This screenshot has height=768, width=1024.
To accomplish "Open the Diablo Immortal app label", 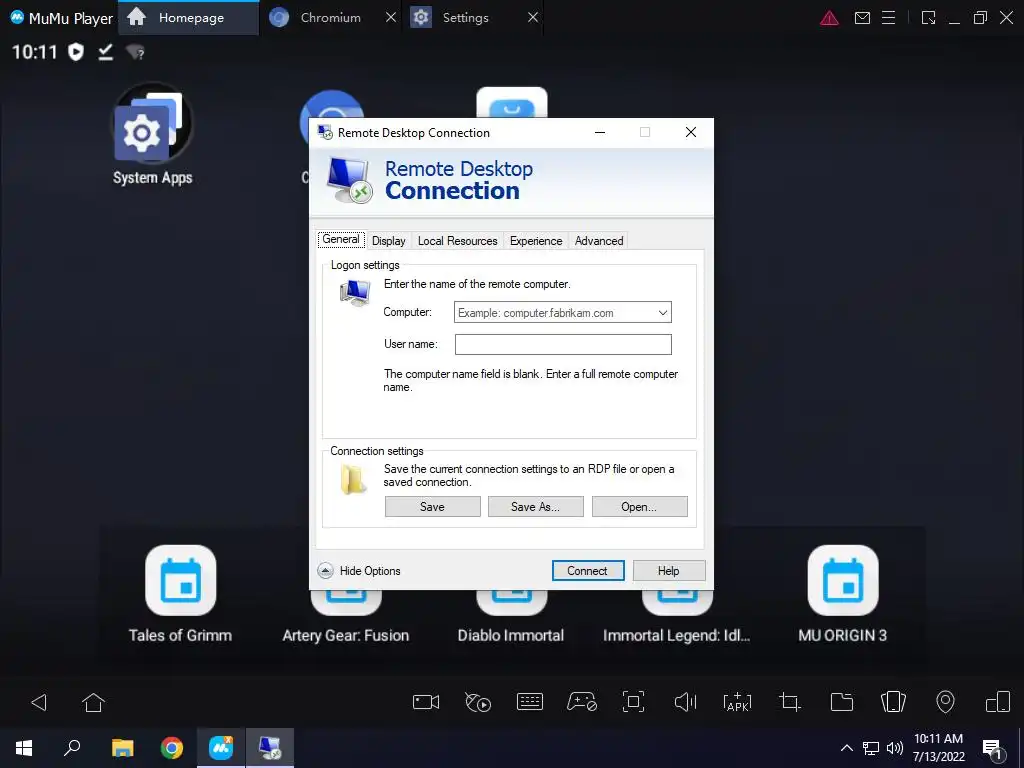I will [511, 635].
